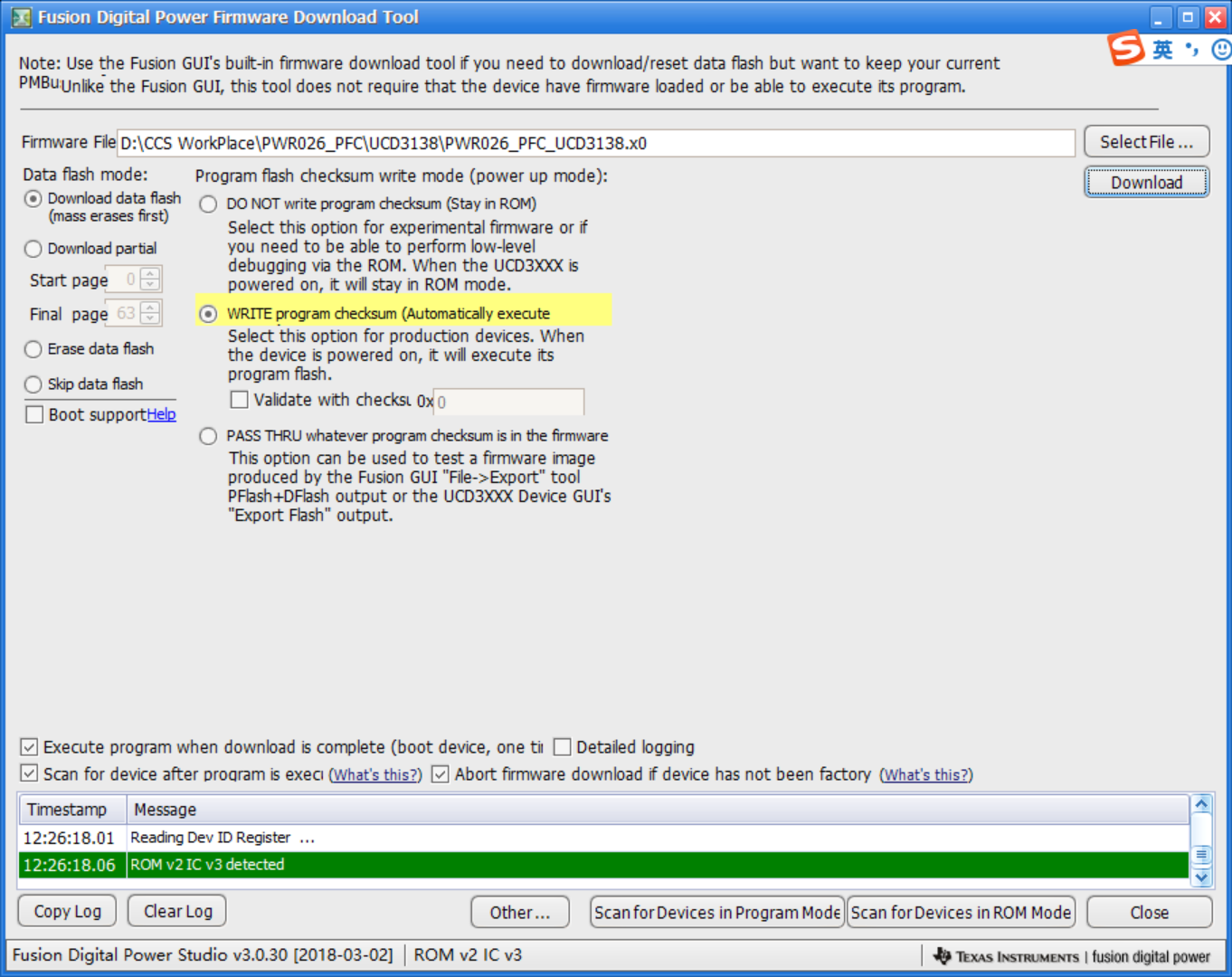Open the Other... button

click(520, 913)
